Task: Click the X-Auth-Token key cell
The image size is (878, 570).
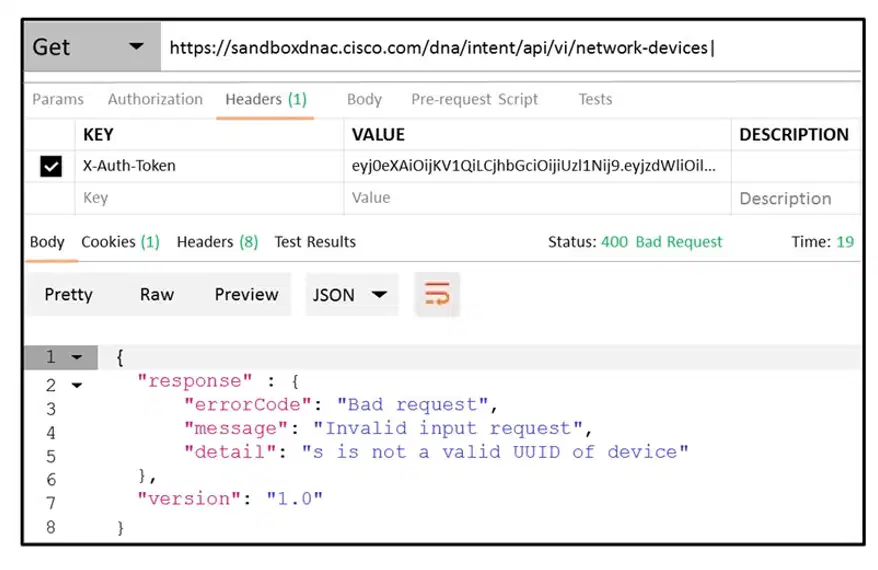Action: pyautogui.click(x=209, y=166)
